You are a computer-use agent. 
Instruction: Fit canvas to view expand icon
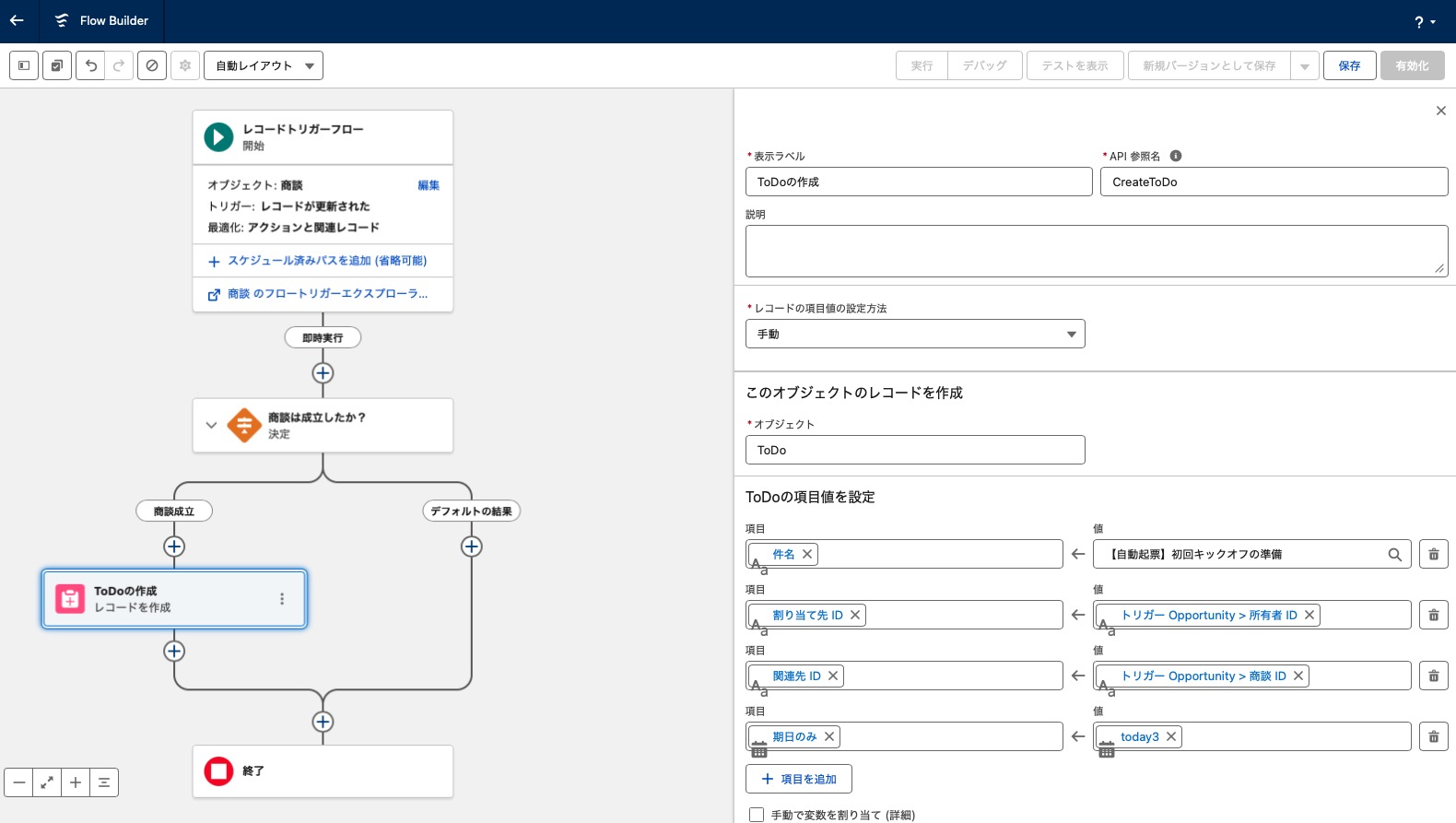point(47,782)
